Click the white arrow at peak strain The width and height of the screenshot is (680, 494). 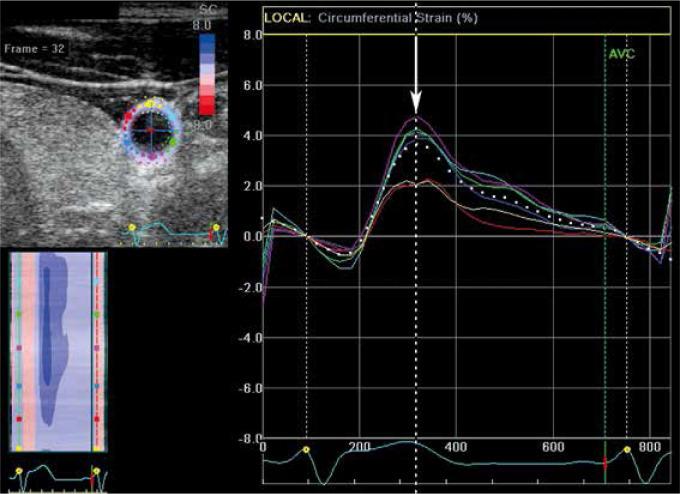[416, 95]
